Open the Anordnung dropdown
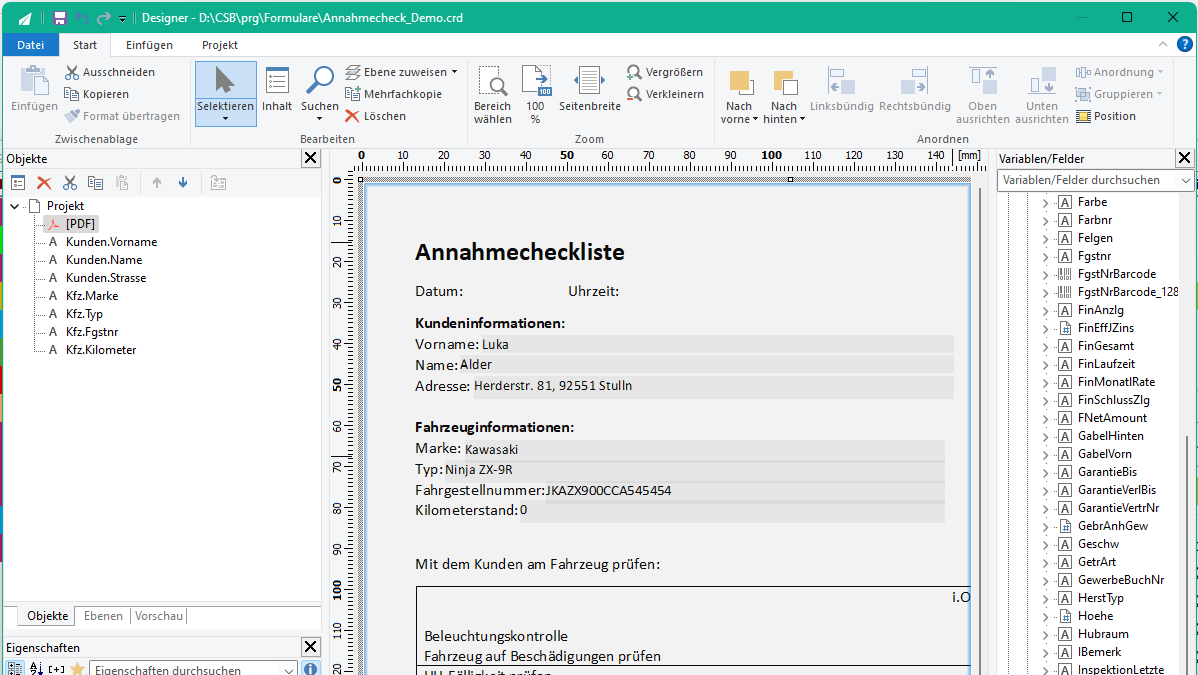The height and width of the screenshot is (675, 1198). [1119, 72]
